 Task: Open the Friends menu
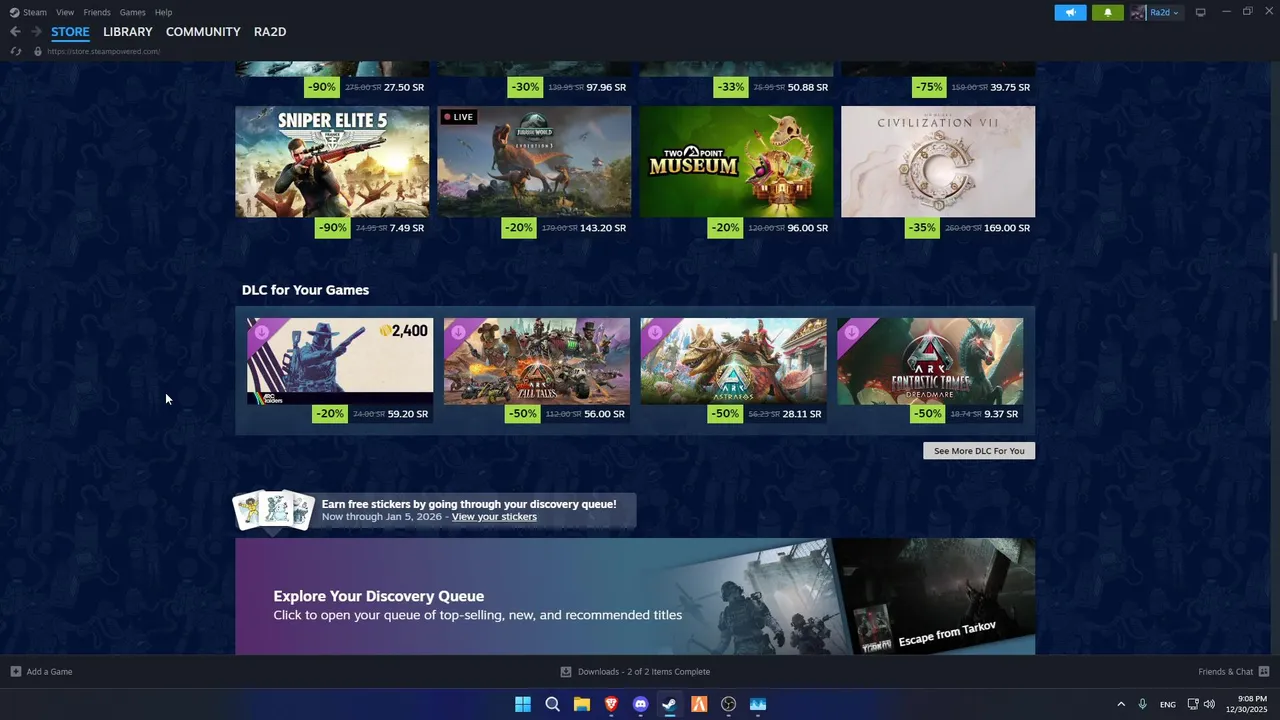tap(97, 12)
